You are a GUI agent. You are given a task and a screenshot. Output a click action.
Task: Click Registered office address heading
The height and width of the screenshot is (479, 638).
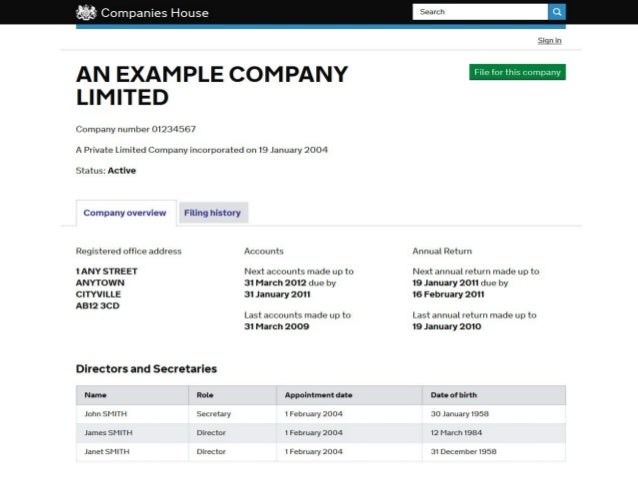[129, 251]
